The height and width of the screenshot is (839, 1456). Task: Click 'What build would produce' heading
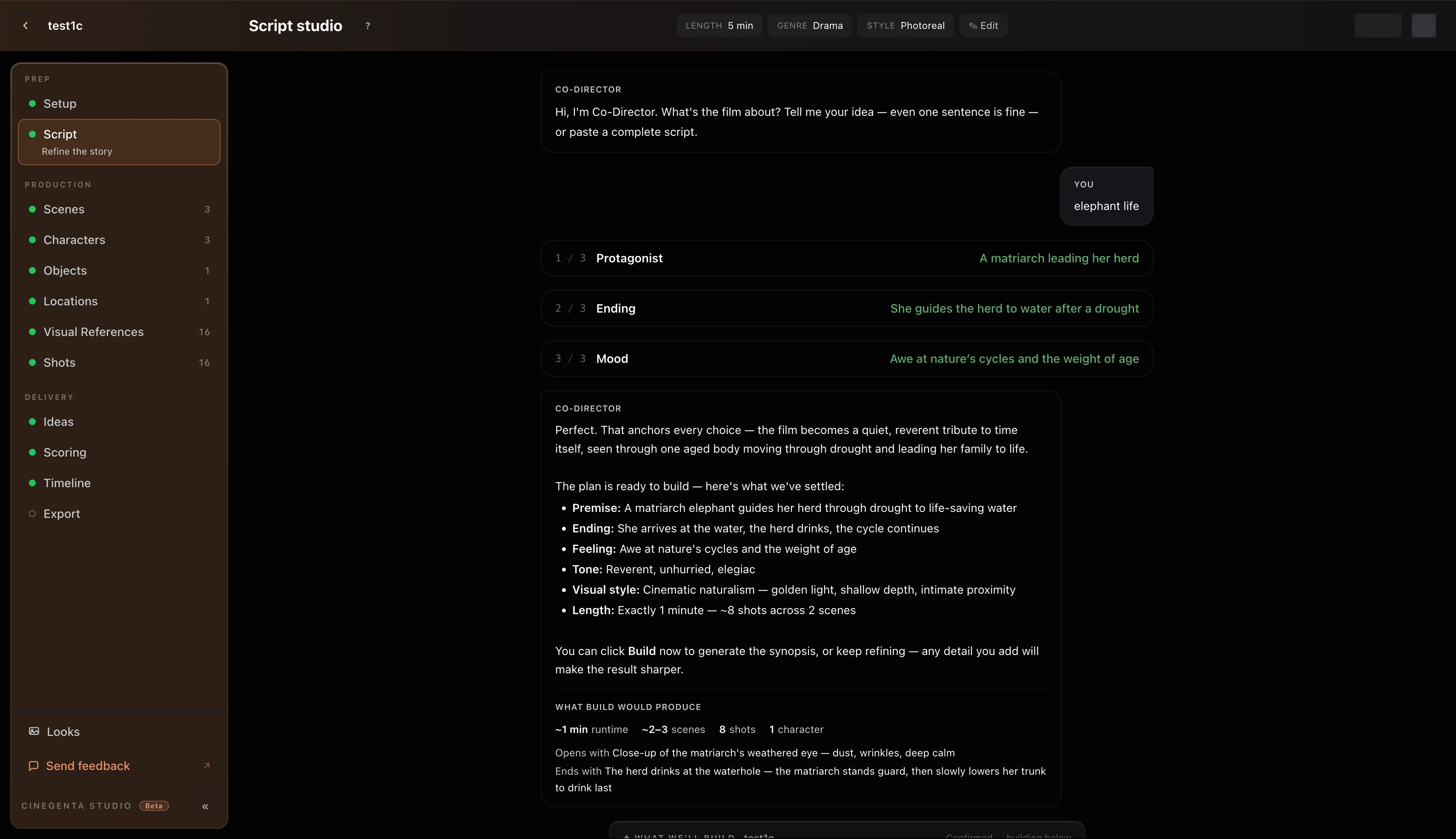point(628,707)
